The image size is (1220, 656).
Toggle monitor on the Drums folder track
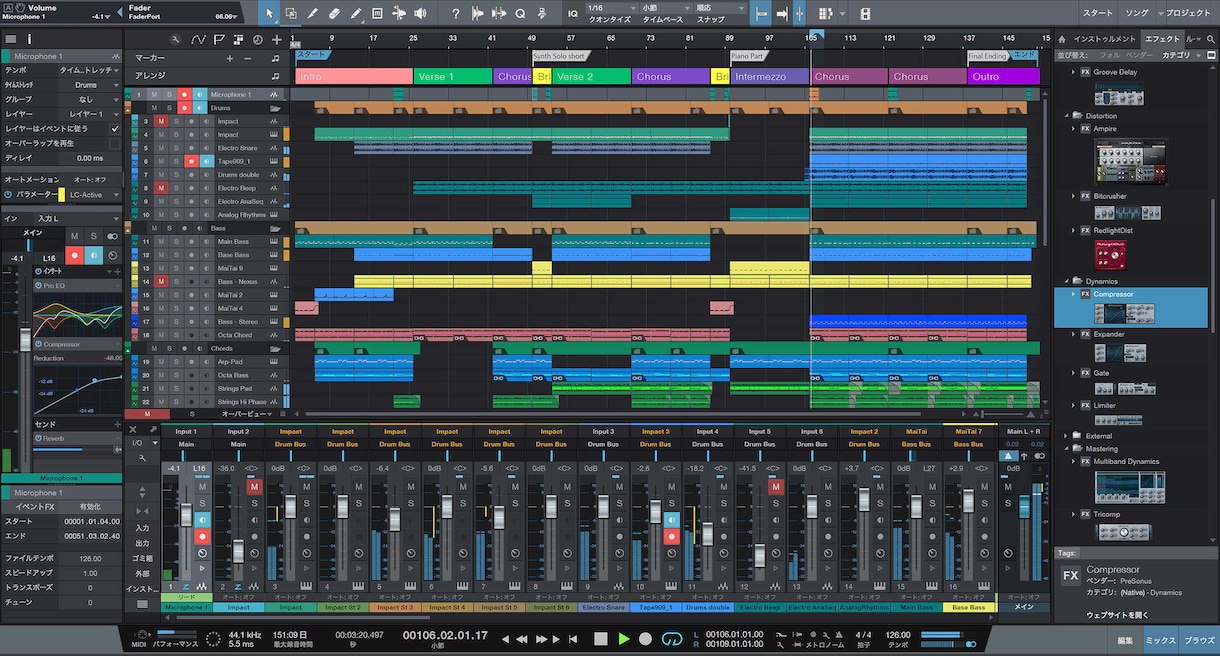[x=202, y=107]
